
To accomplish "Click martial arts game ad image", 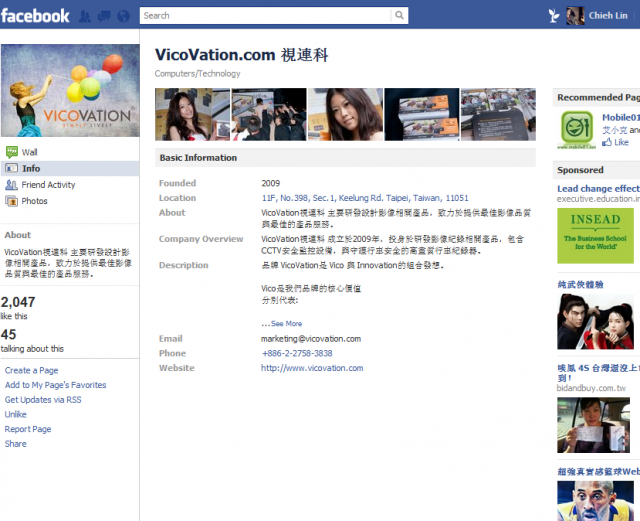I will [595, 321].
